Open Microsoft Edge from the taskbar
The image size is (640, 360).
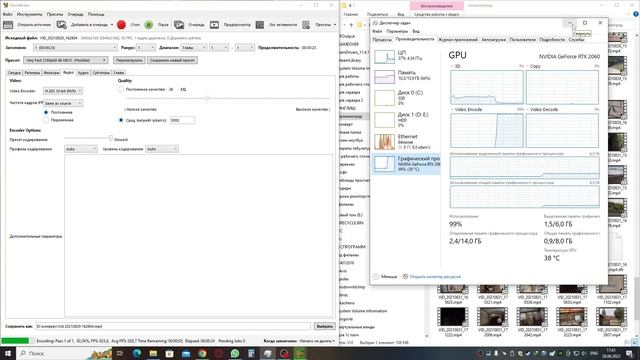point(137,353)
